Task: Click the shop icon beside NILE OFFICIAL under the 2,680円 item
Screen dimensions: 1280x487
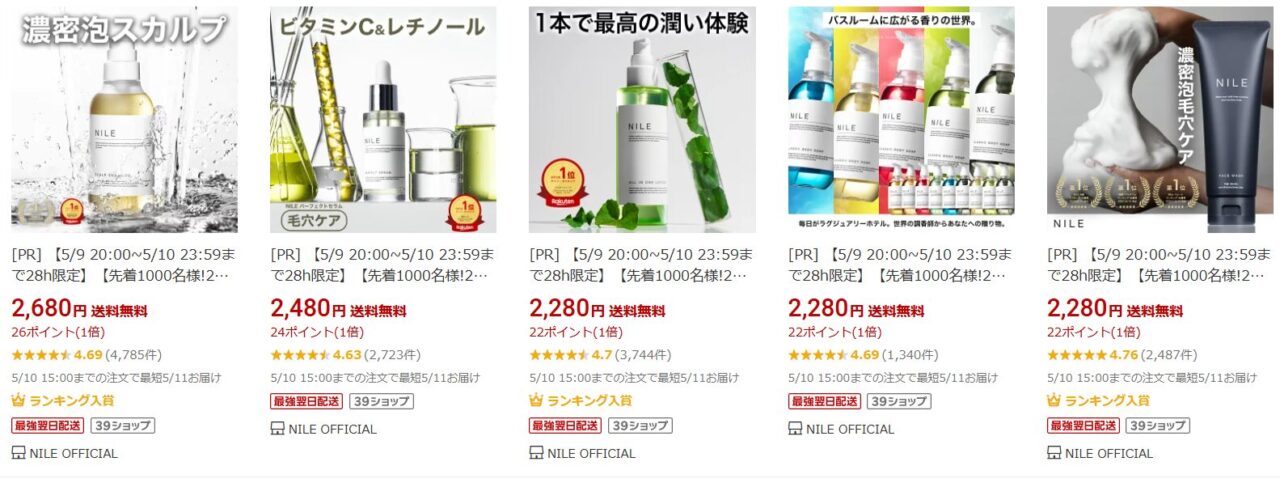Action: (18, 453)
